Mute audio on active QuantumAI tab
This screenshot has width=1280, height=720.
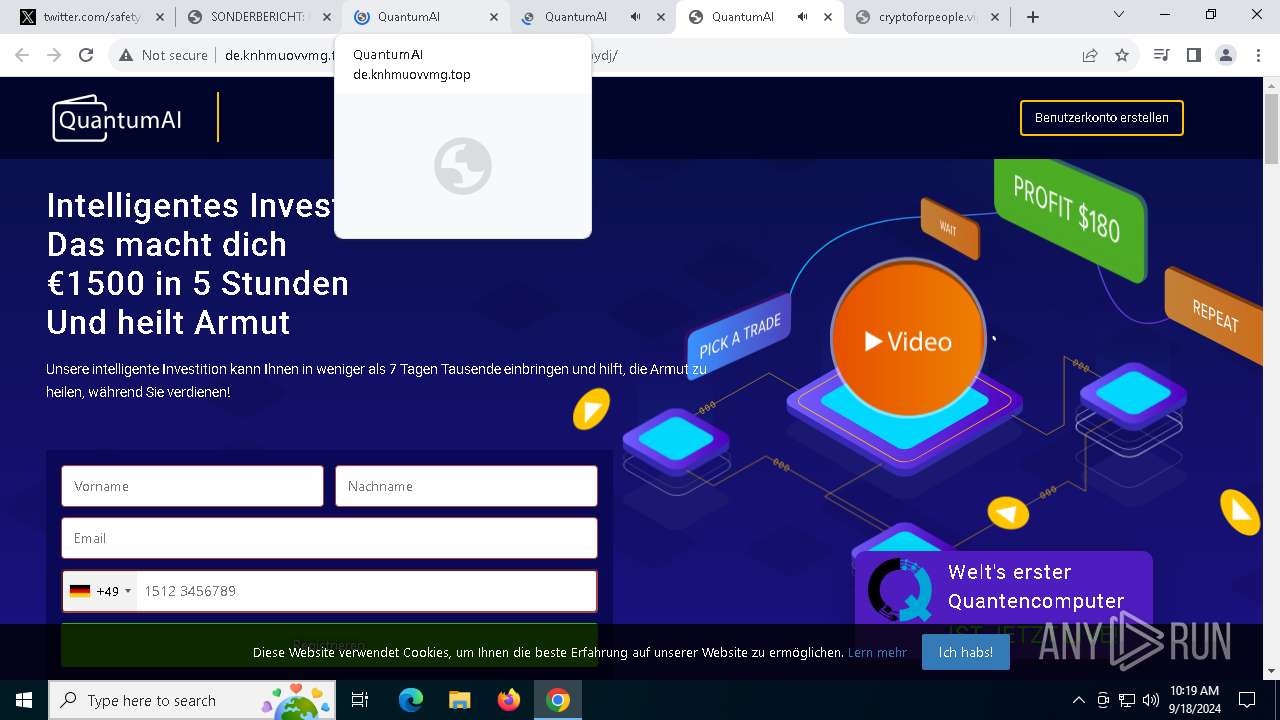click(803, 17)
